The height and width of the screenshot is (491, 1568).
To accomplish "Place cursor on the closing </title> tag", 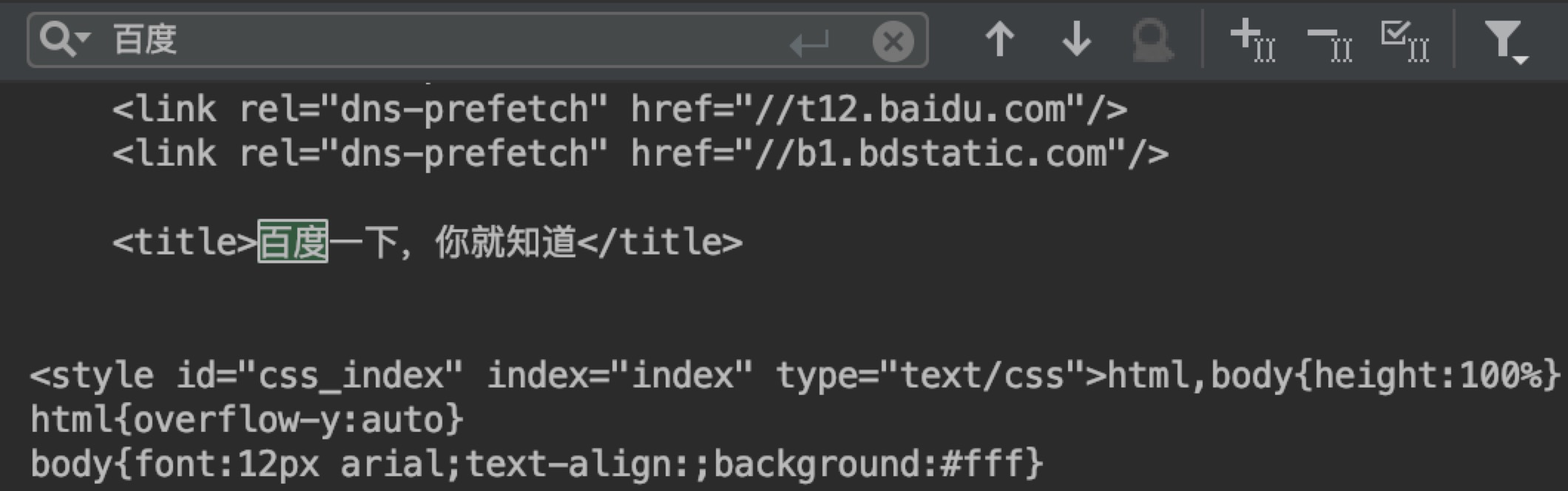I will click(659, 242).
